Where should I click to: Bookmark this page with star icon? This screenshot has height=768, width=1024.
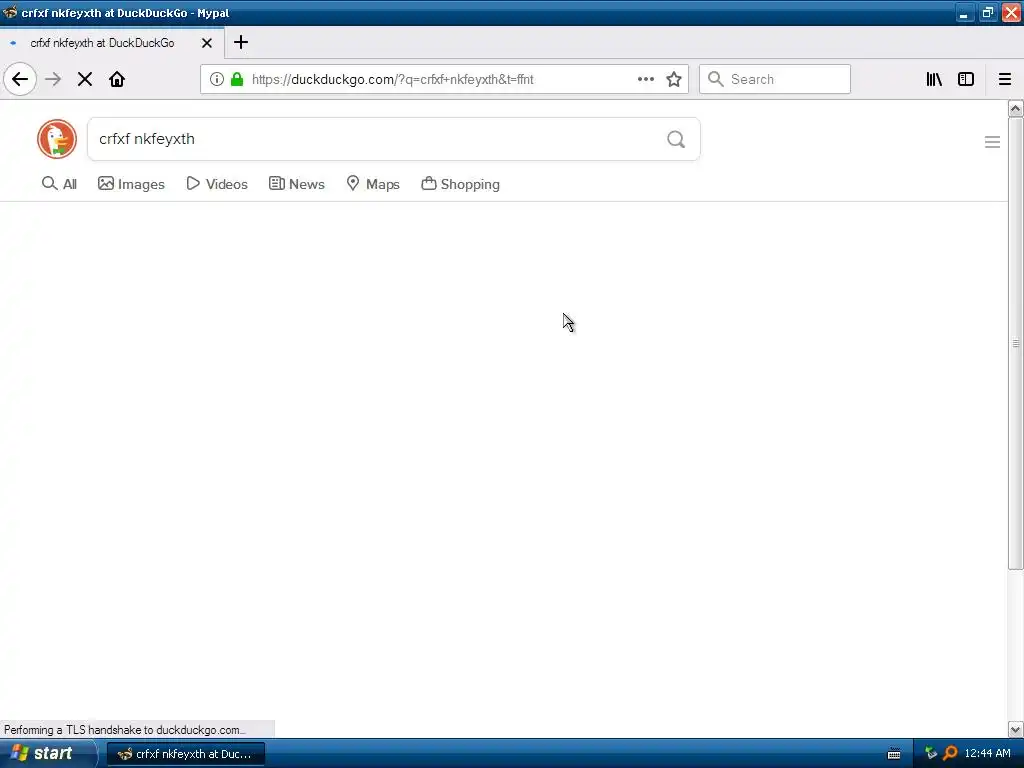click(x=674, y=80)
